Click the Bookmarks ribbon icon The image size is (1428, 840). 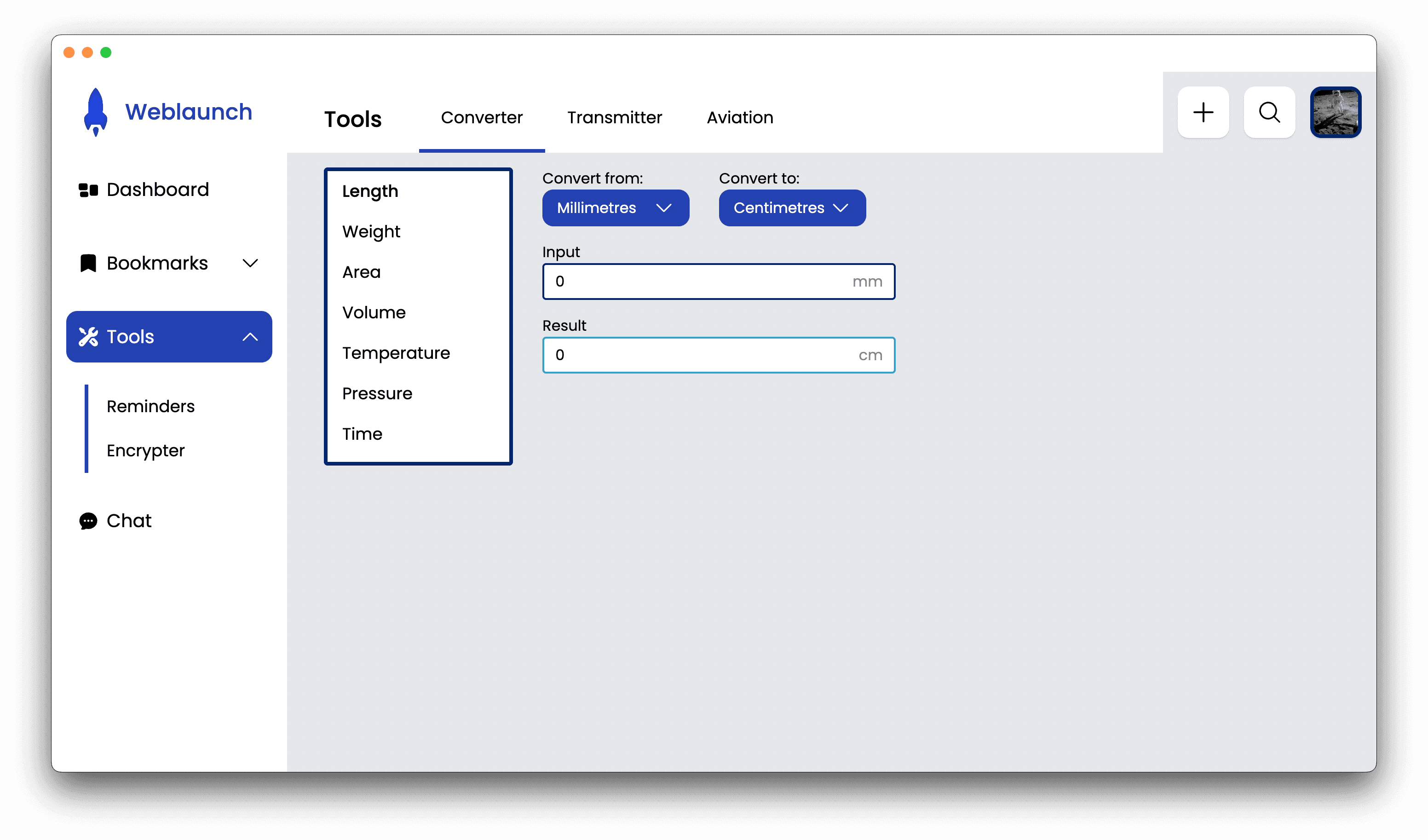[88, 263]
